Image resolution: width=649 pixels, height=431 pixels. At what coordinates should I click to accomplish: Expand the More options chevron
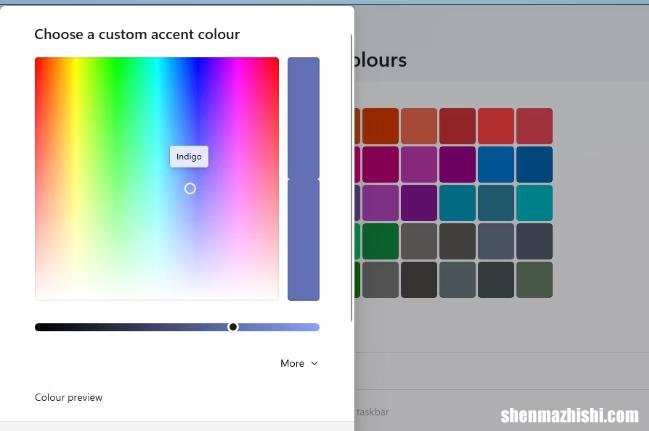[315, 364]
